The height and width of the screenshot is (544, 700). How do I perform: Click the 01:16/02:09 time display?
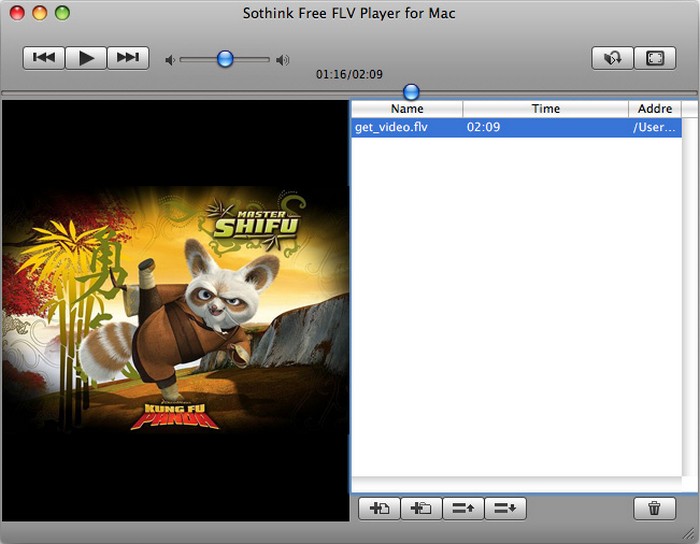(x=349, y=74)
